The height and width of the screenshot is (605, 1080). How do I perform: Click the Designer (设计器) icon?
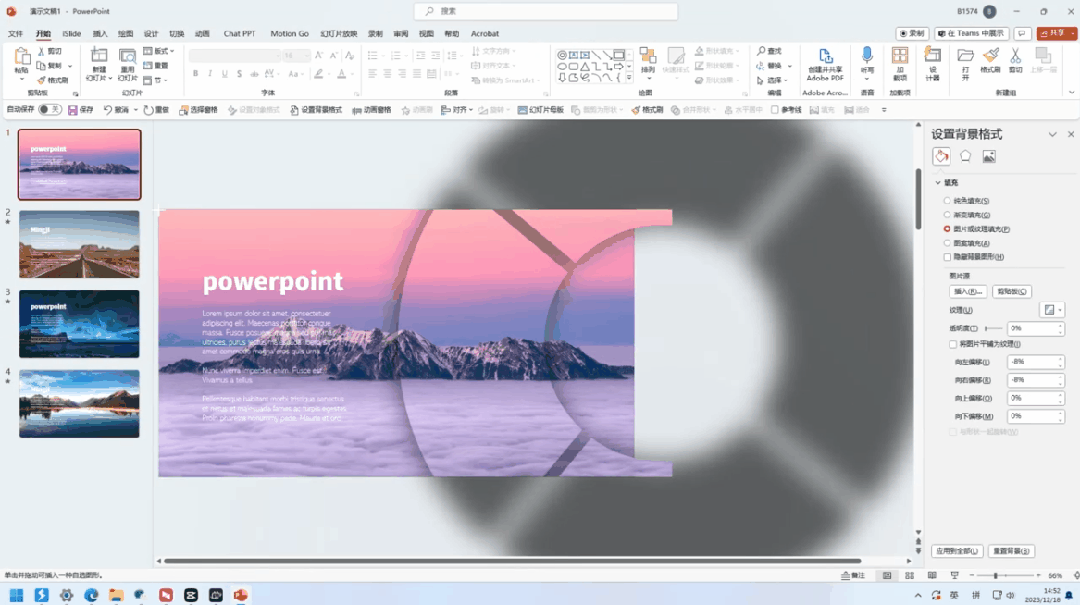(x=933, y=55)
